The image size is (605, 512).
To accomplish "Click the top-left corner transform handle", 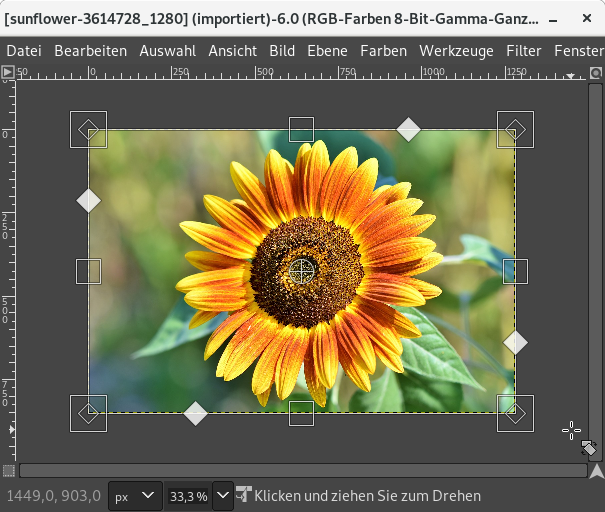I will [89, 130].
